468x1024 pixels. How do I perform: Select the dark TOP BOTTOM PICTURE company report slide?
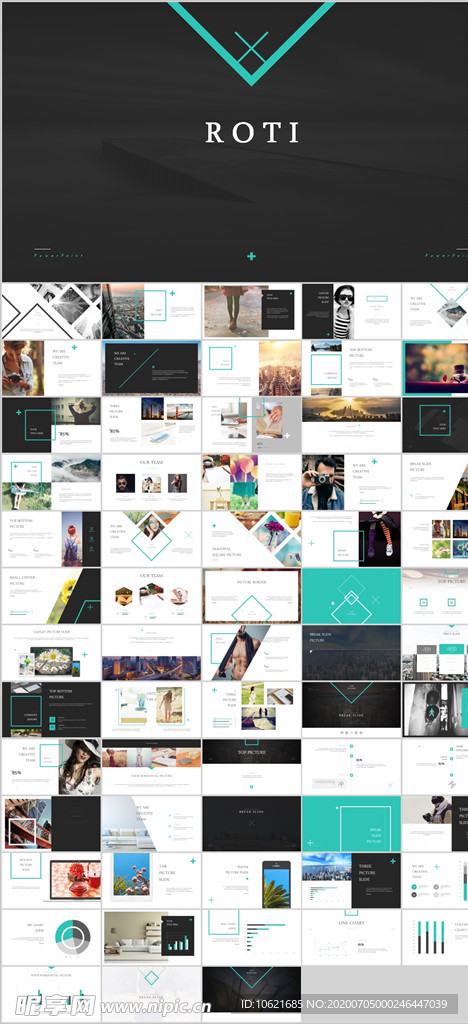pyautogui.click(x=52, y=709)
